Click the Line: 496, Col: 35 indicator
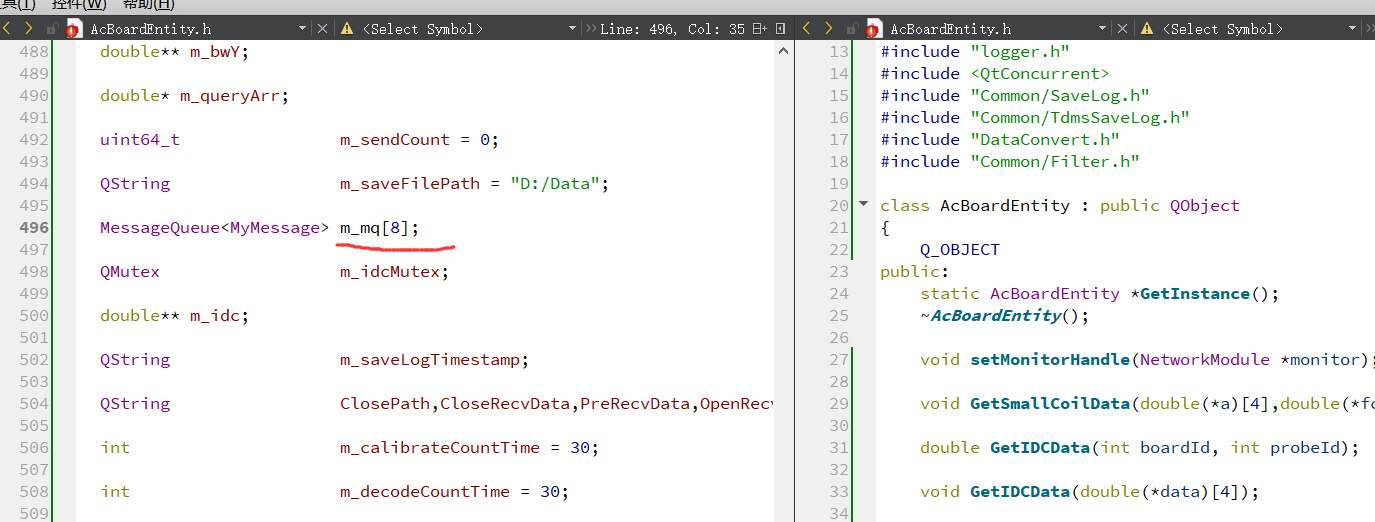 click(672, 29)
